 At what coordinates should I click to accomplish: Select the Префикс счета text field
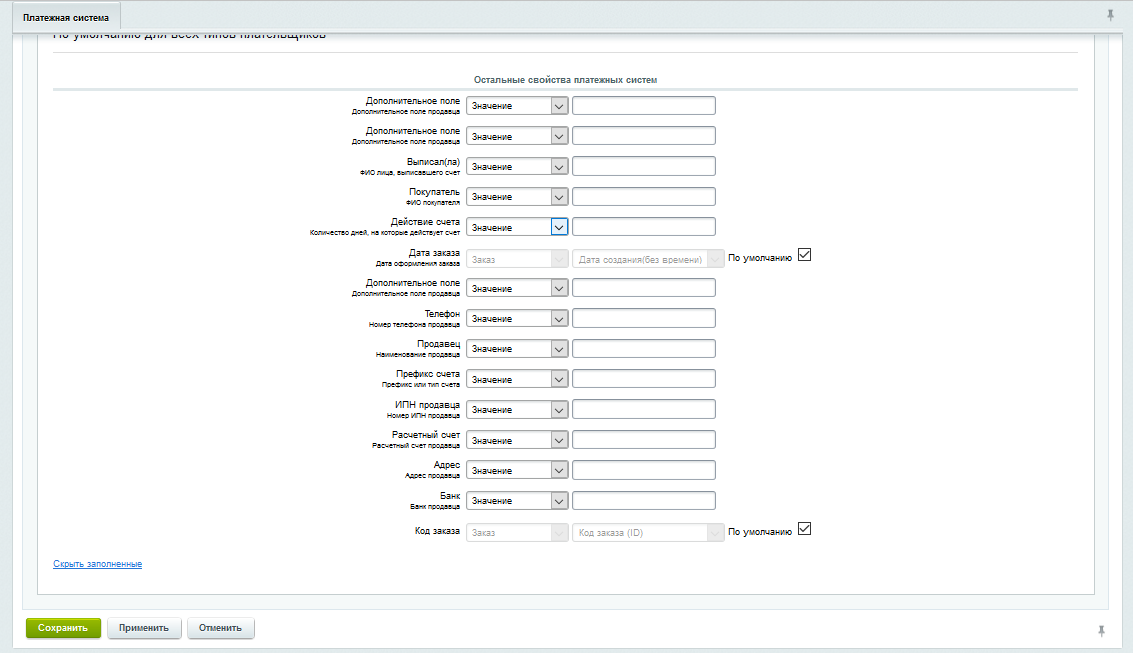(x=643, y=379)
